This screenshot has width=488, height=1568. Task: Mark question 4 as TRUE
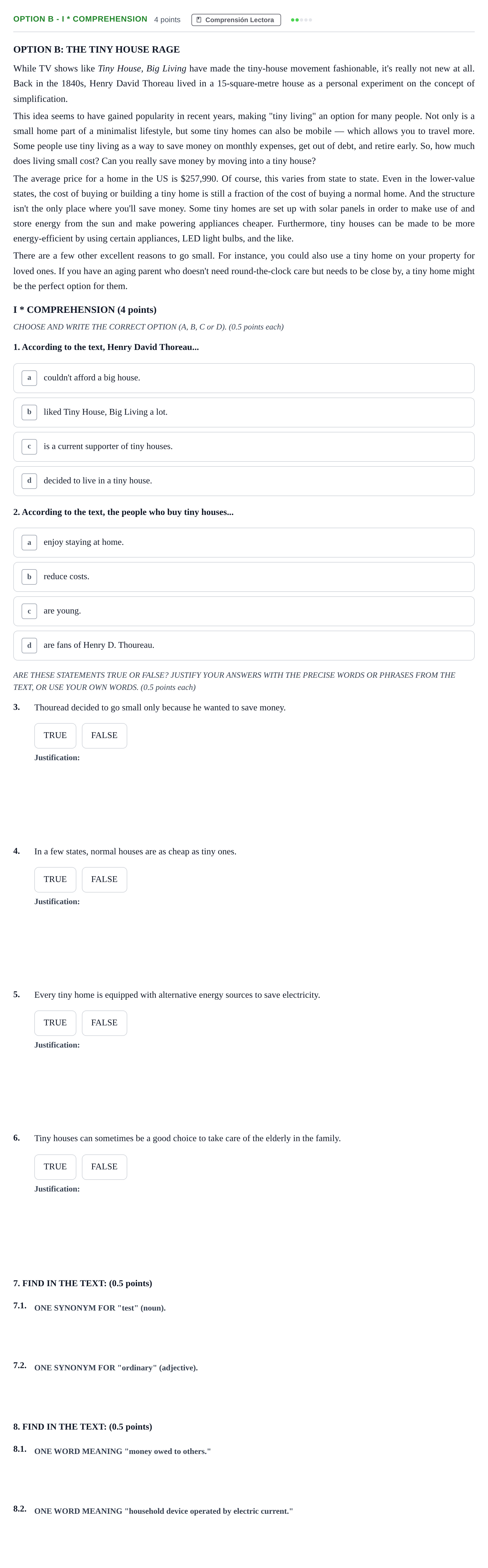coord(55,880)
